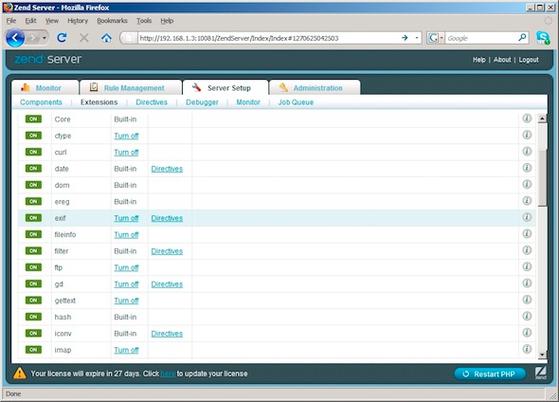Expand the search engine selector dropdown
Viewport: 559px width, 402px height.
pyautogui.click(x=442, y=38)
